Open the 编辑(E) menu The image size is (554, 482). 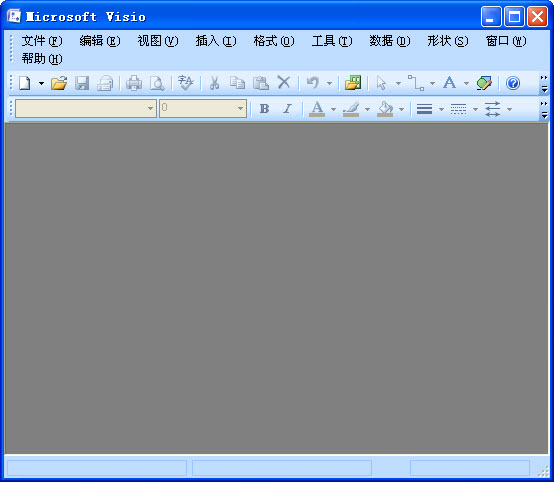100,41
